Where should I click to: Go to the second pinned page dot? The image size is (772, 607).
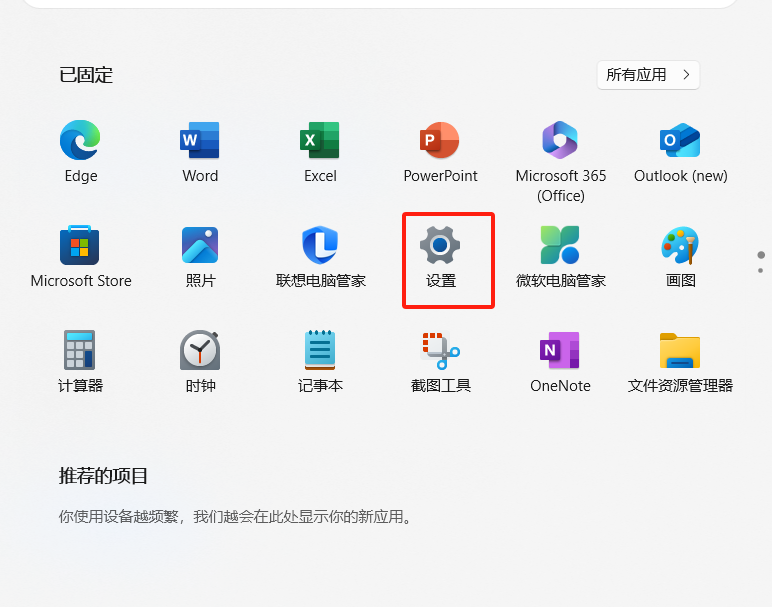point(761,270)
